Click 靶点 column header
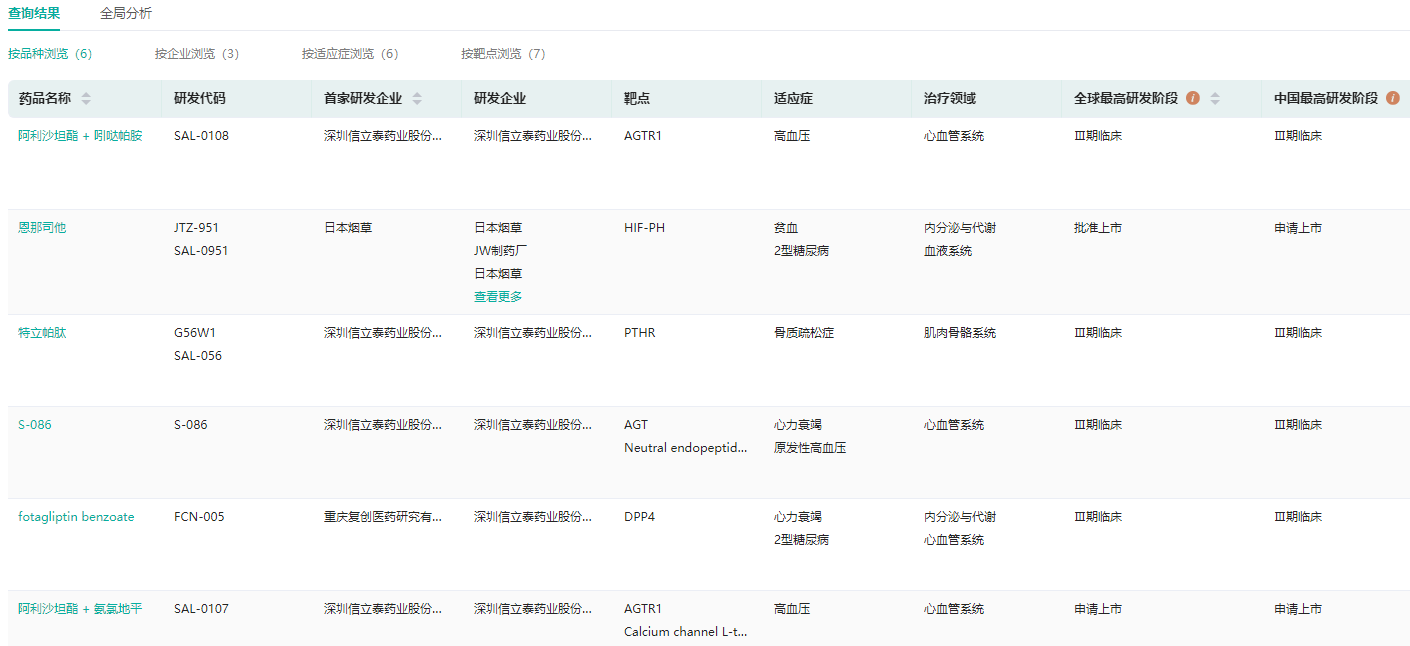 pos(637,99)
